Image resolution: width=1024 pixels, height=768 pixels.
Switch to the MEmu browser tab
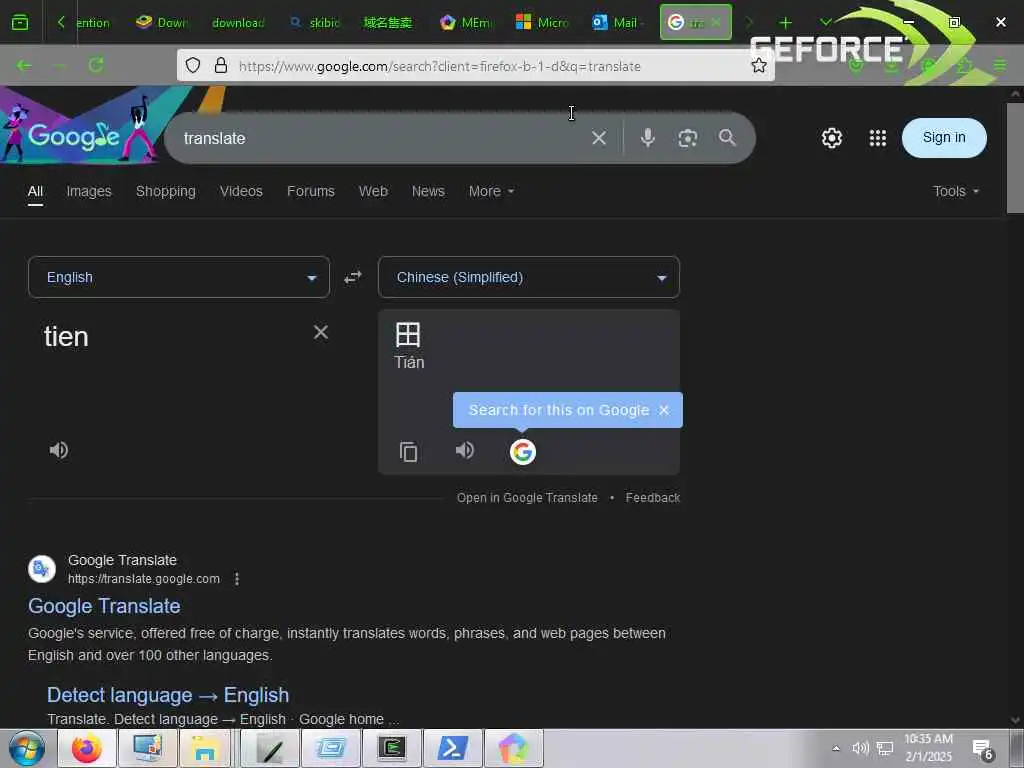(468, 23)
